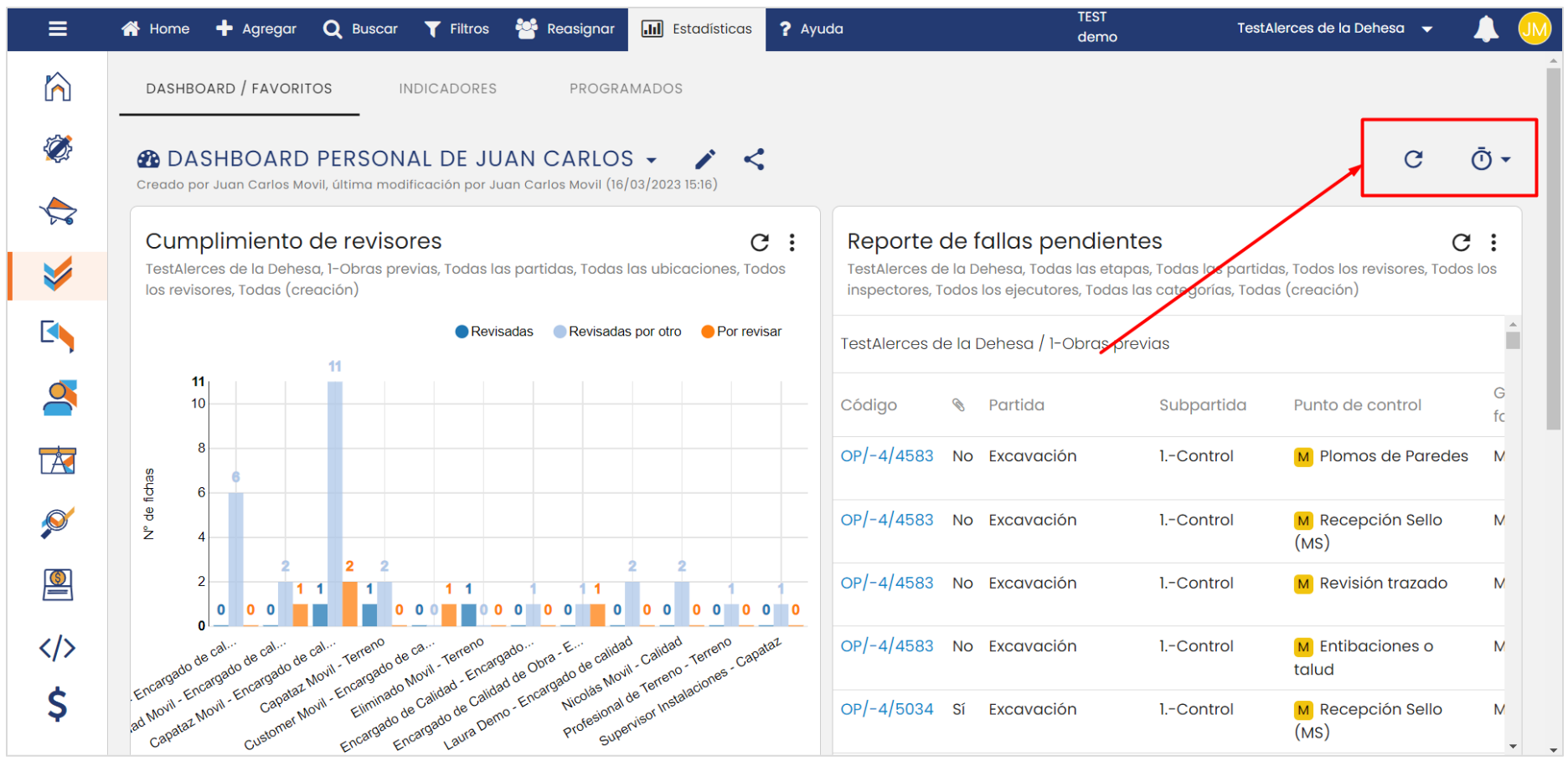This screenshot has width=1568, height=761.
Task: Switch to the Indicadores tab
Action: (x=447, y=89)
